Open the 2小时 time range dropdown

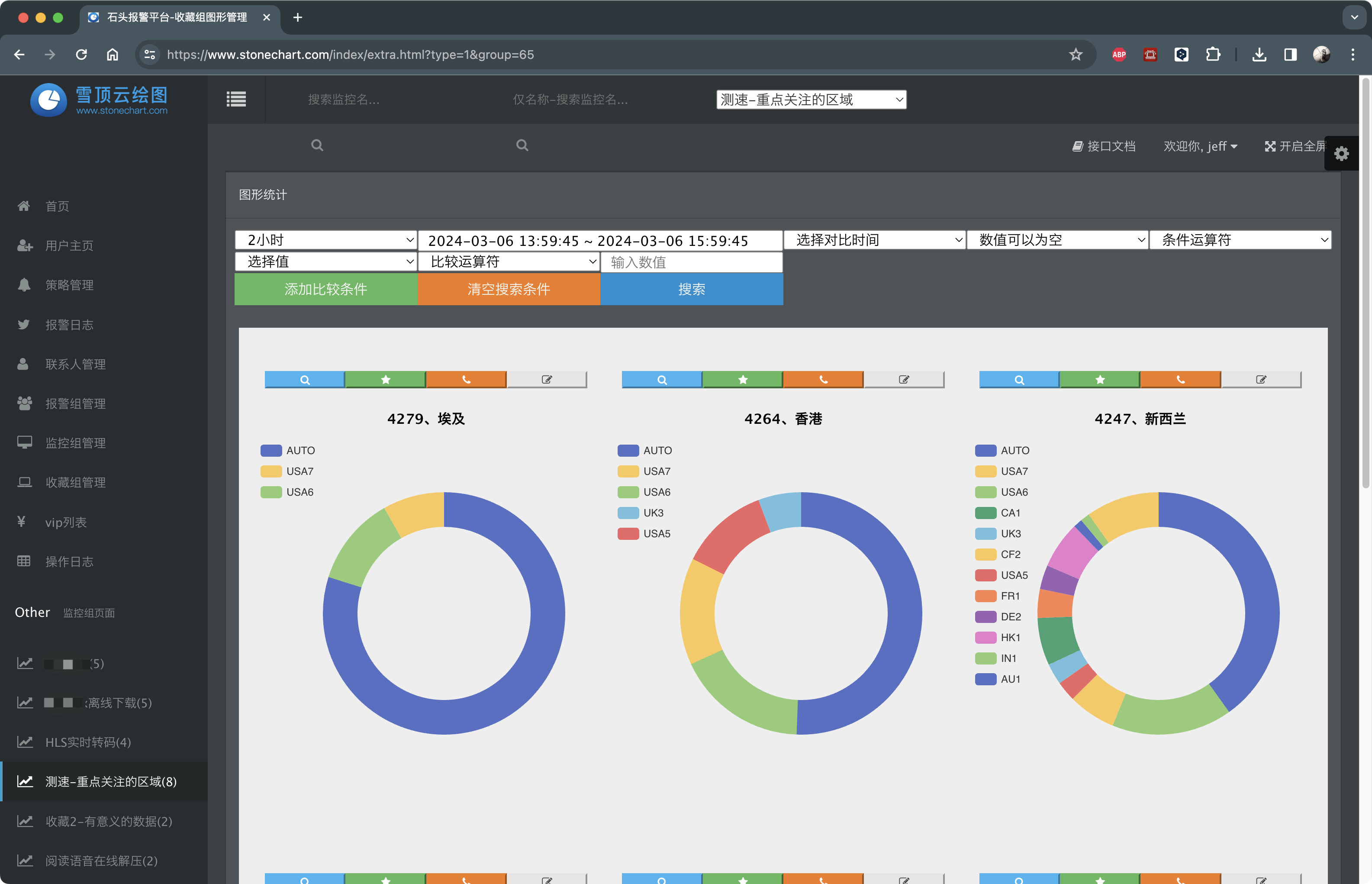(x=325, y=240)
